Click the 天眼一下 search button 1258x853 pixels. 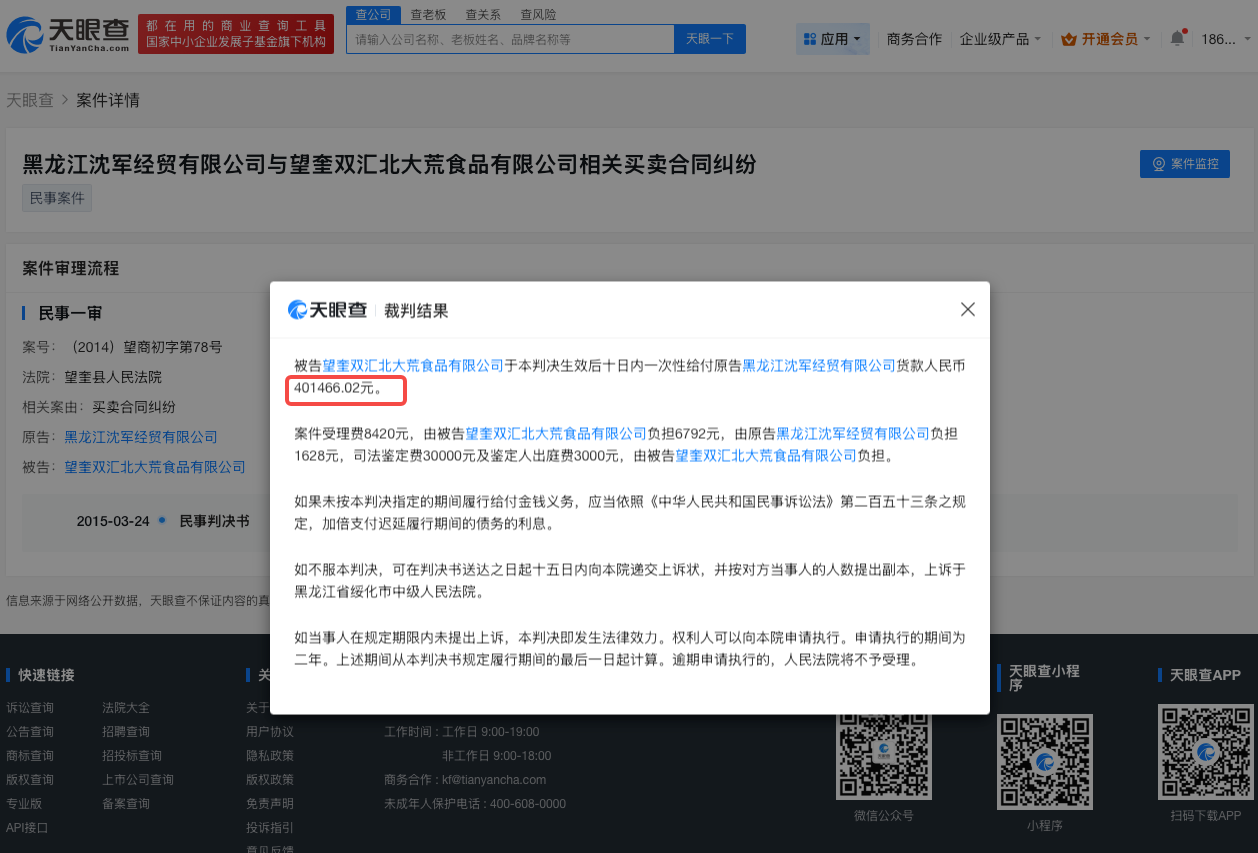point(709,39)
